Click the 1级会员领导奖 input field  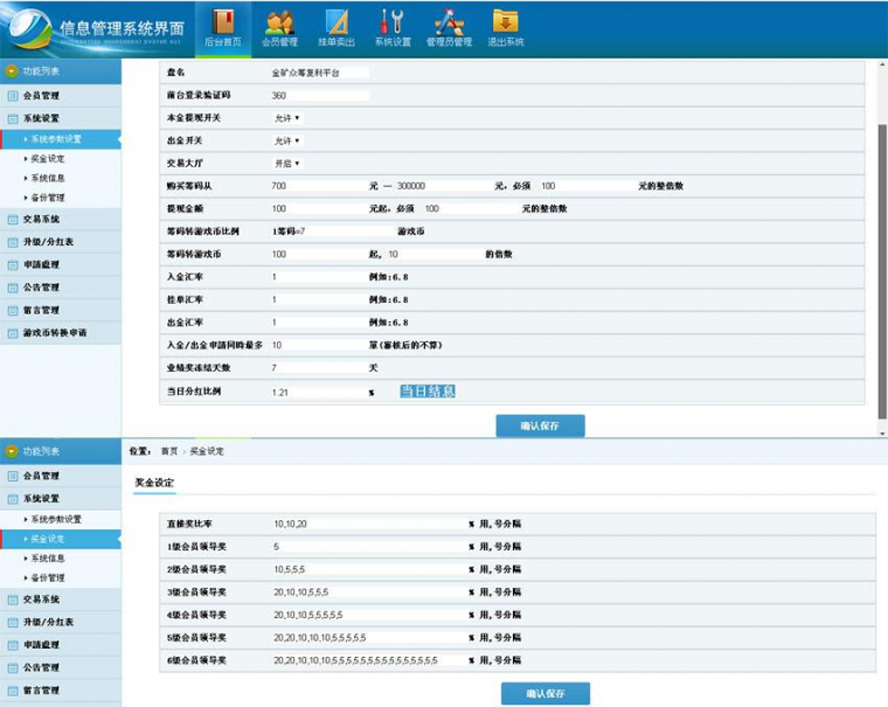(x=370, y=547)
